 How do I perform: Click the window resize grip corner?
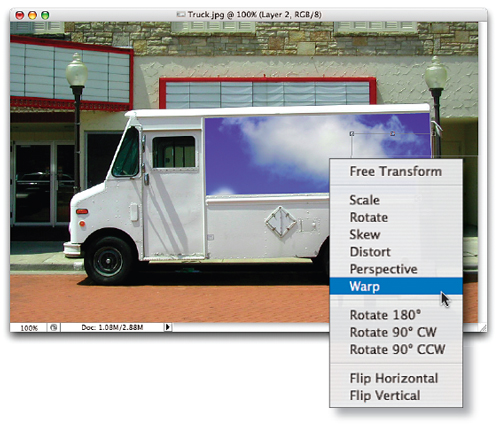[x=482, y=327]
